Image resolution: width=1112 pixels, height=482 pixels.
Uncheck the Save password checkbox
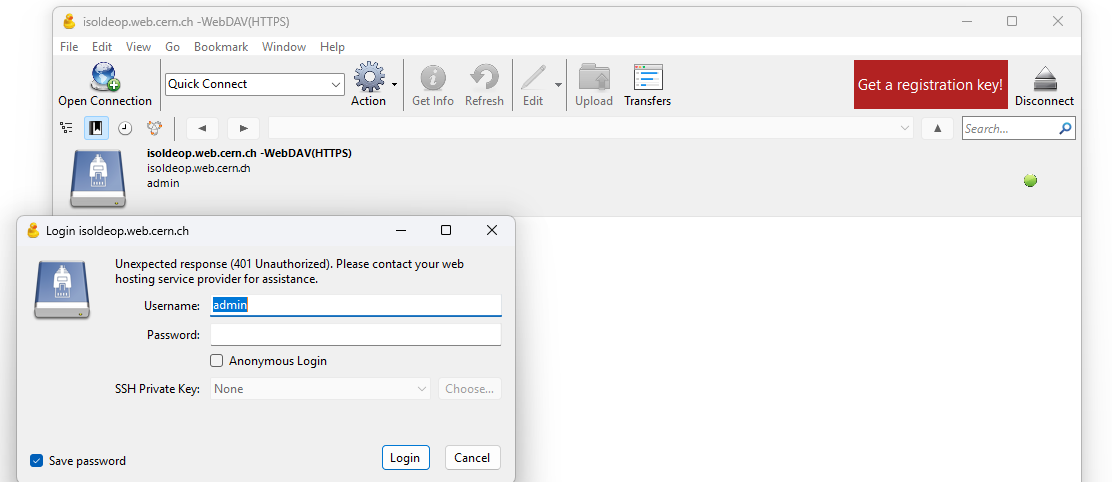(37, 461)
